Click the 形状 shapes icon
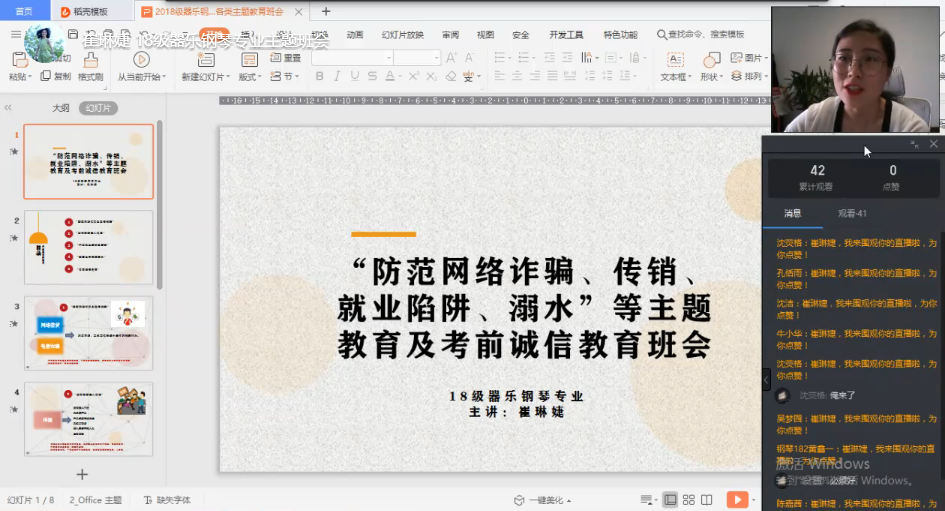 (x=711, y=59)
